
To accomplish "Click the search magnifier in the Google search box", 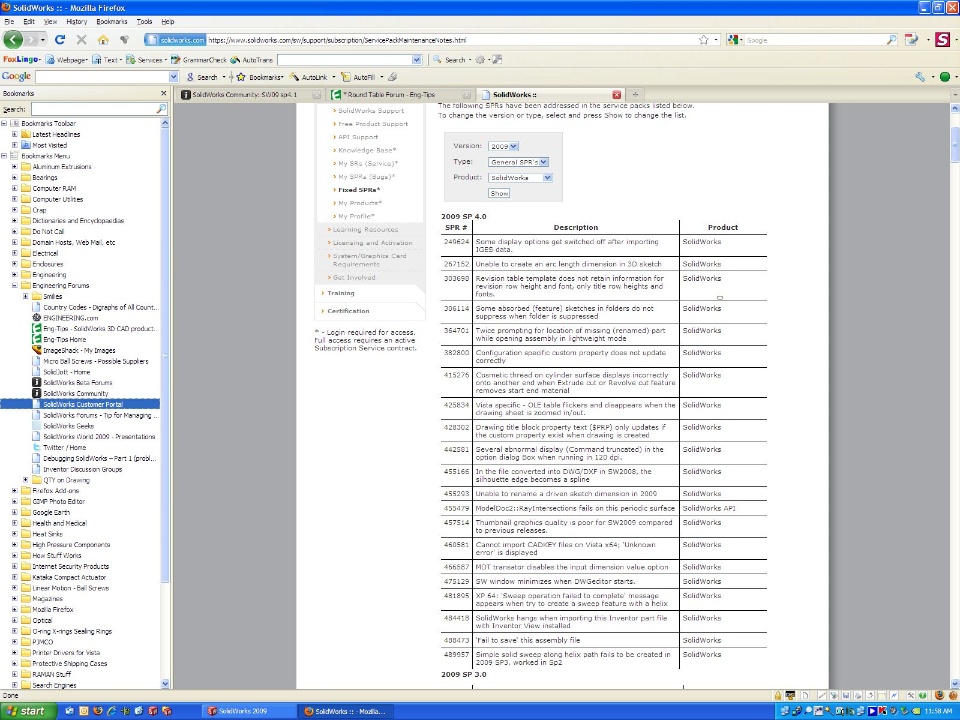I will pyautogui.click(x=891, y=40).
